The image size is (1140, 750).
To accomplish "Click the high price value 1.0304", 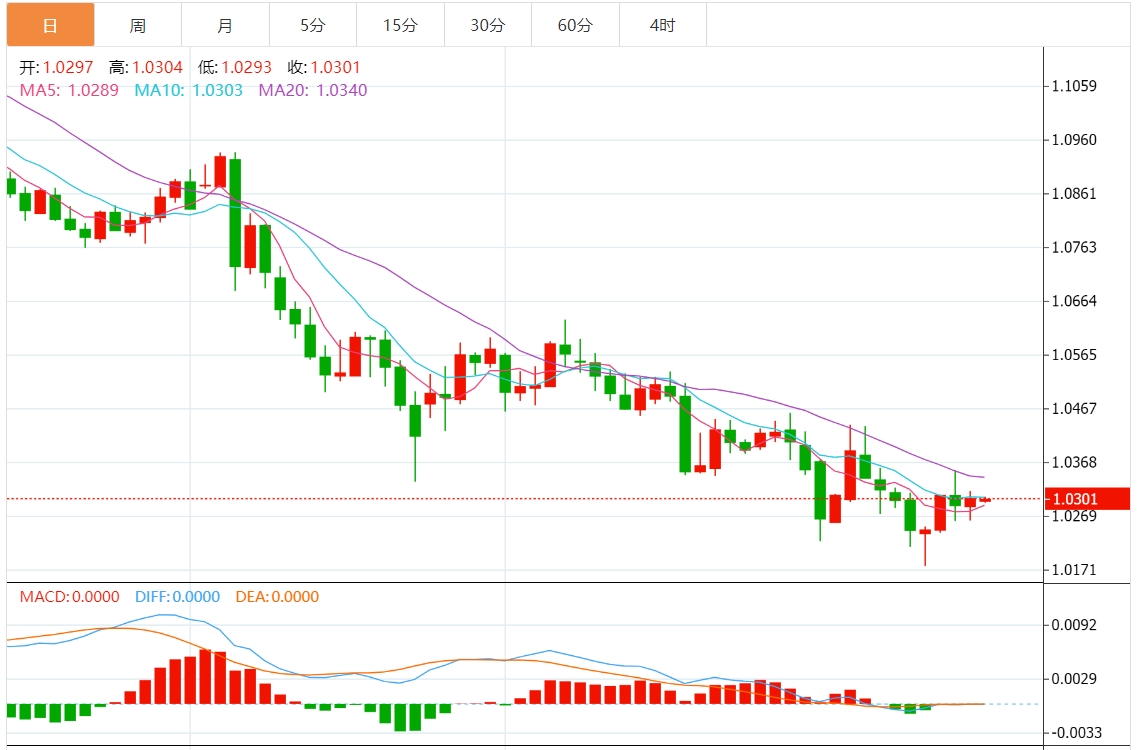I will (157, 68).
